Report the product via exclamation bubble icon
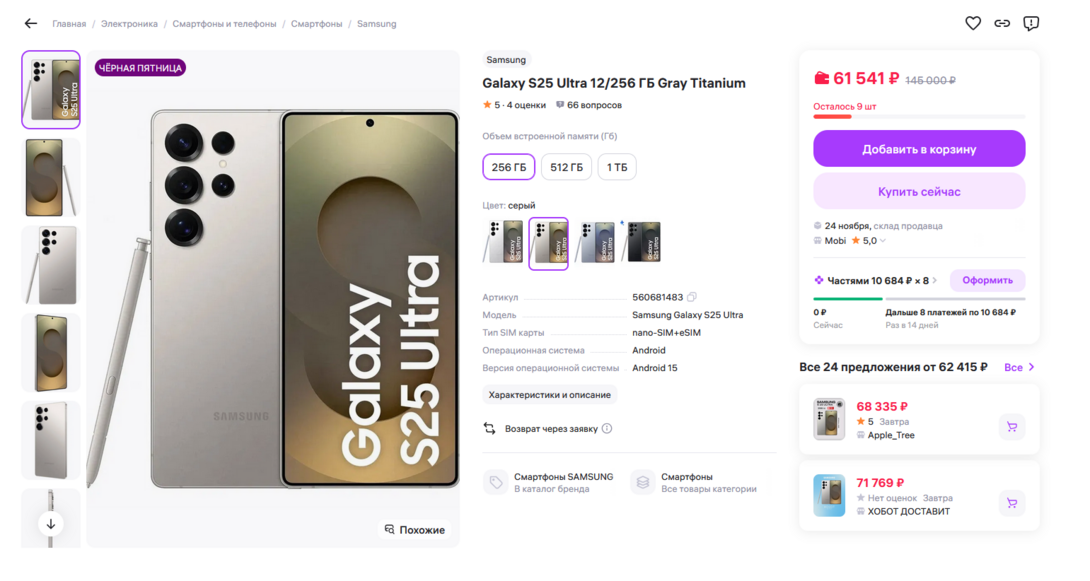 click(1031, 22)
